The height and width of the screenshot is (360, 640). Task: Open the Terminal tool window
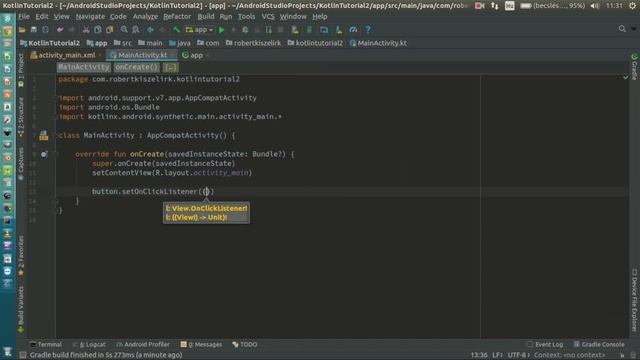pos(46,344)
